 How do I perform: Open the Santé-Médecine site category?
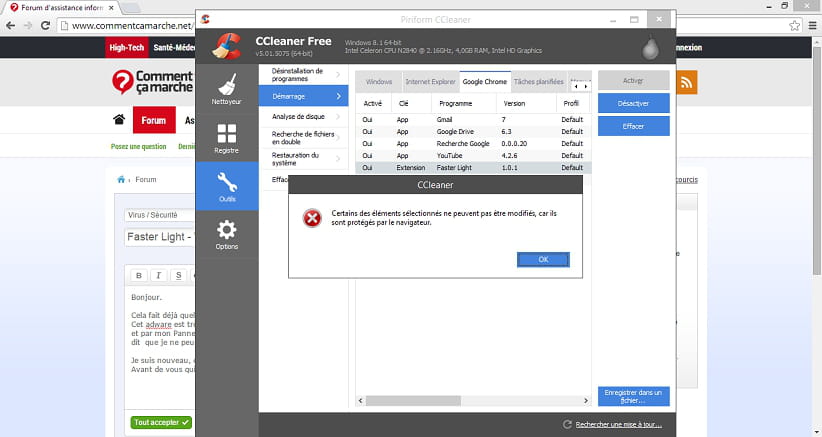(174, 47)
